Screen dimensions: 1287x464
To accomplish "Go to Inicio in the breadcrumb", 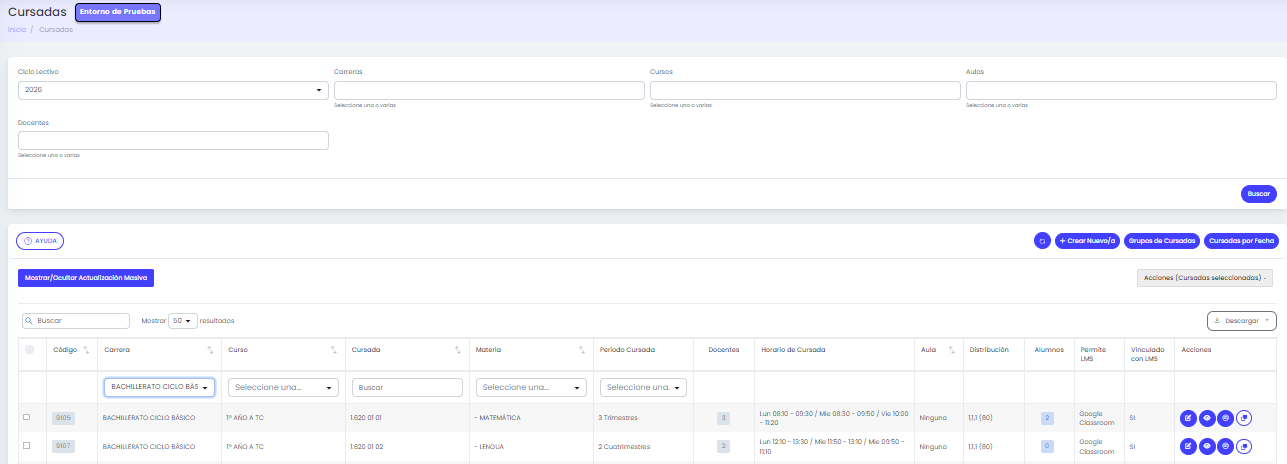I will coord(17,30).
